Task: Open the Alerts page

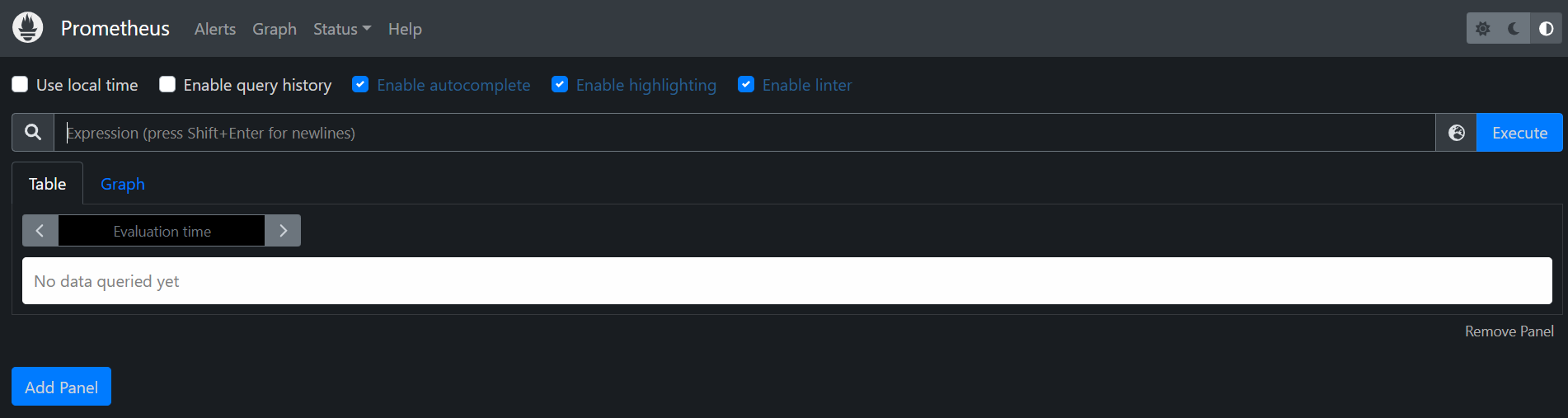Action: coord(215,29)
